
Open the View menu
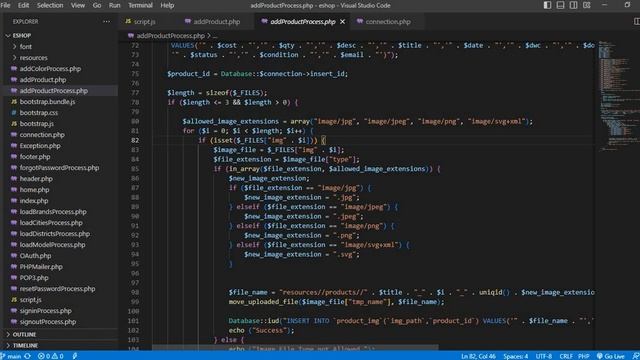coord(78,5)
